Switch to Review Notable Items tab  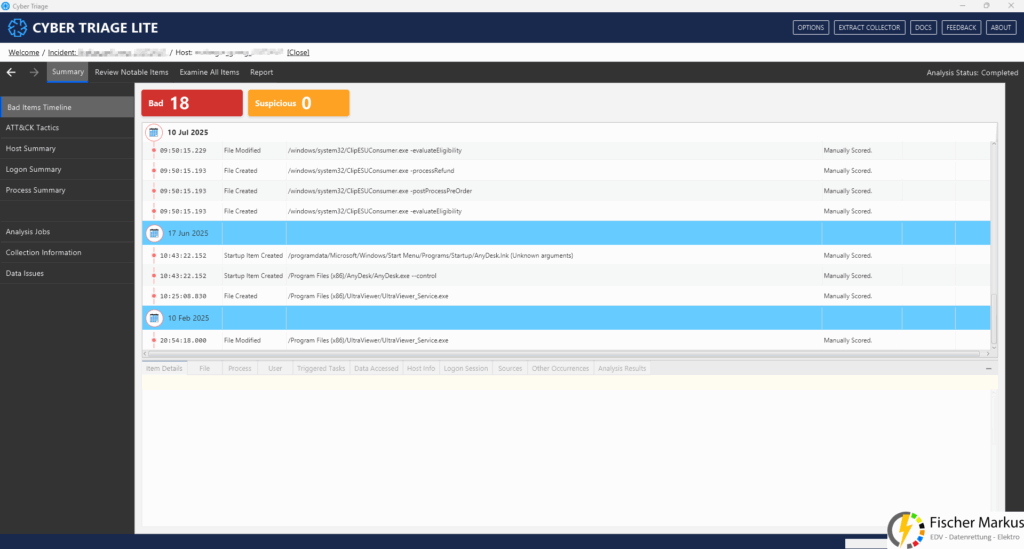[131, 72]
